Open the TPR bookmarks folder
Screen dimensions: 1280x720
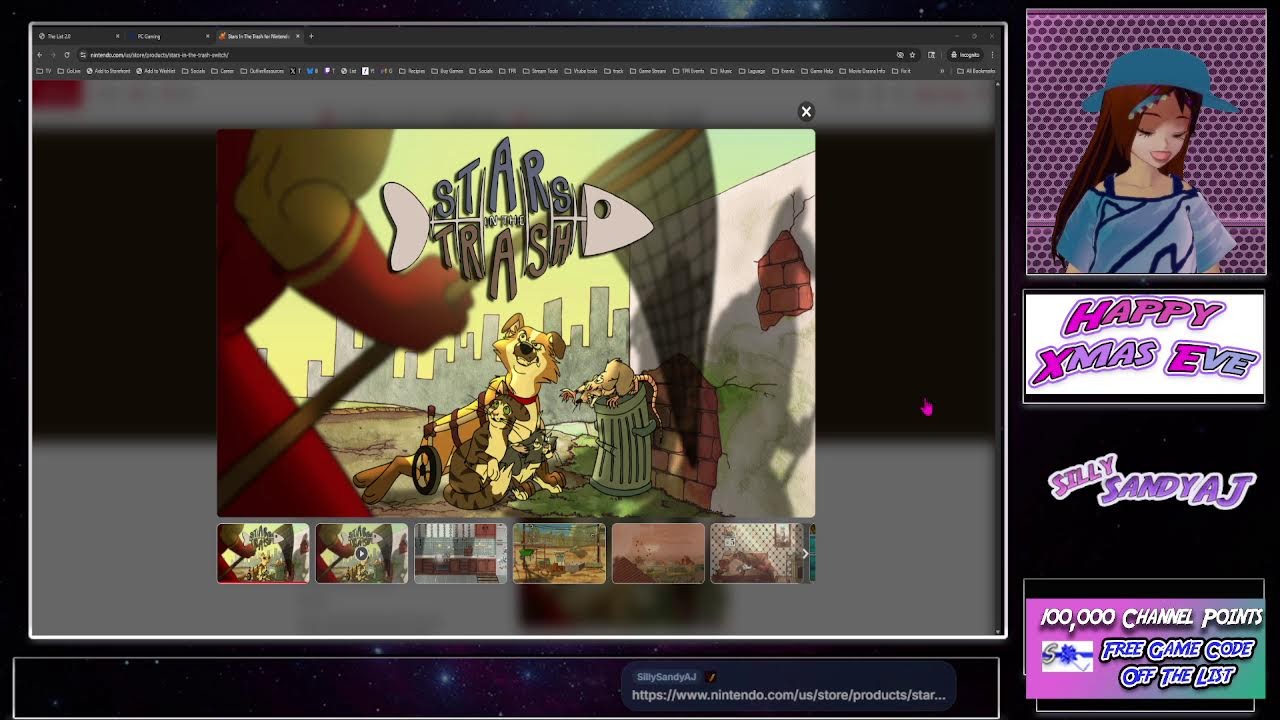point(507,71)
